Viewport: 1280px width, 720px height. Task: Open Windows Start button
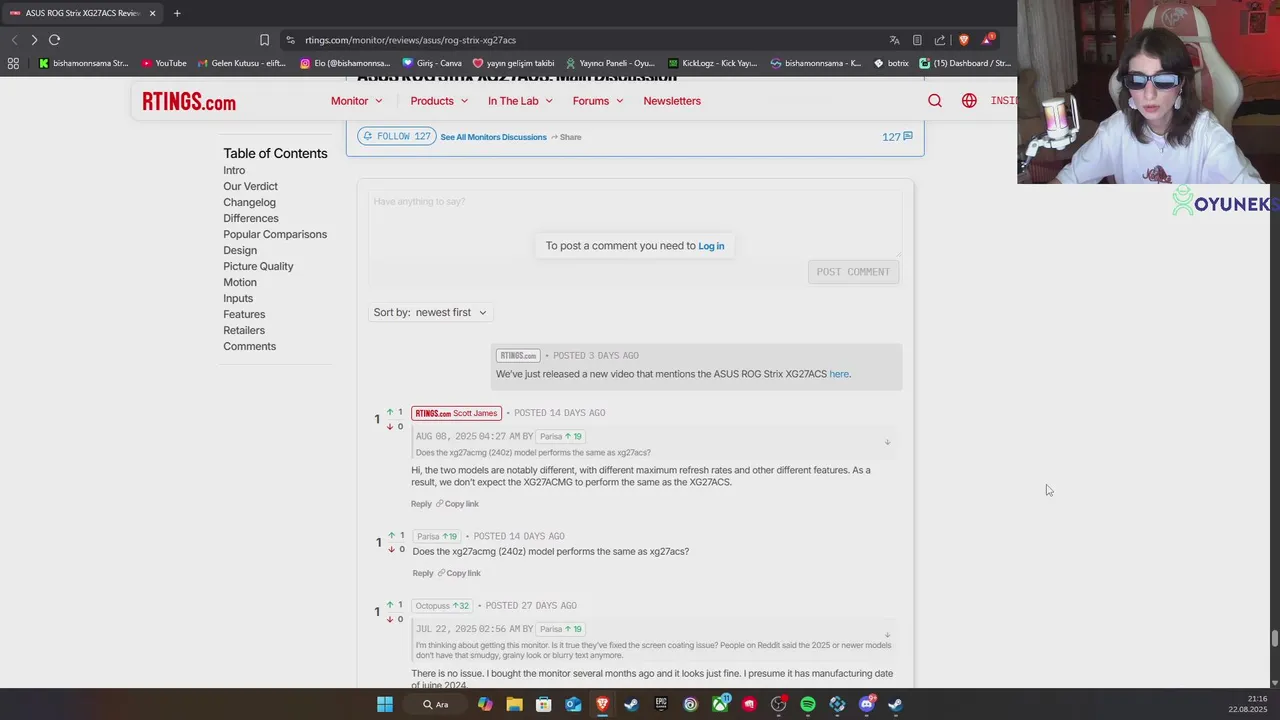point(385,704)
